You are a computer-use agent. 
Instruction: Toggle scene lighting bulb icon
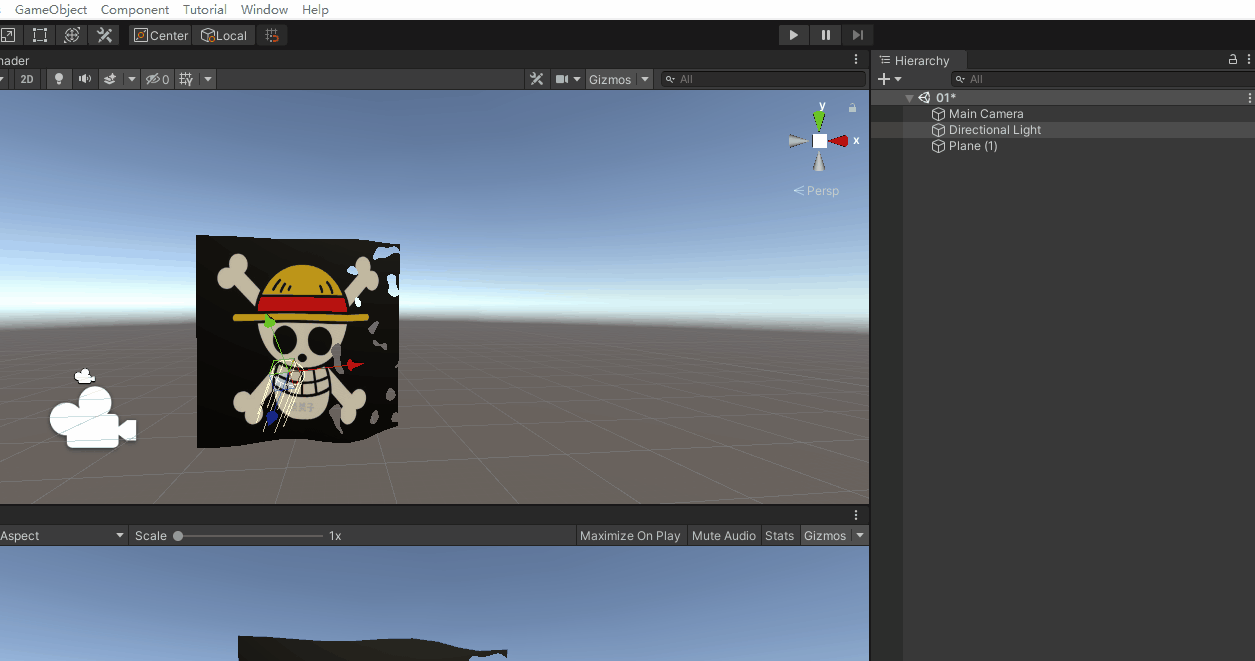coord(59,79)
